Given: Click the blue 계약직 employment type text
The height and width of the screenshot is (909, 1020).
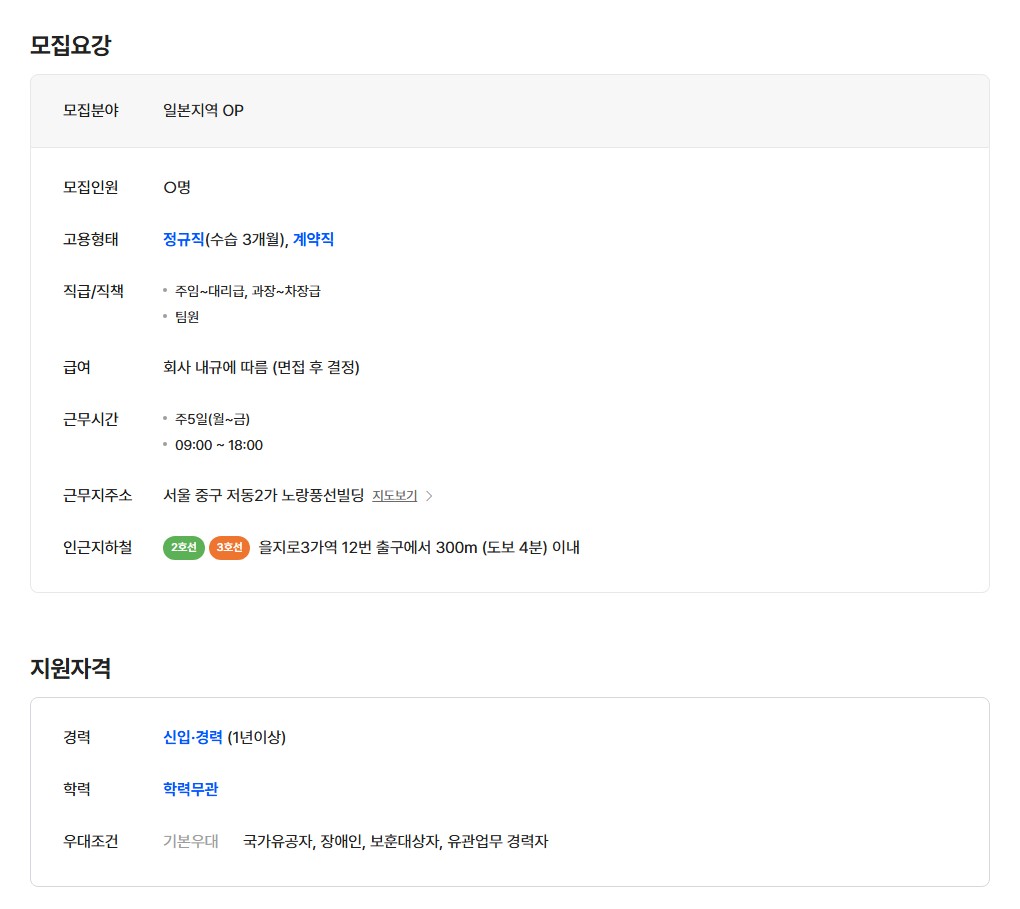Looking at the screenshot, I should 313,239.
